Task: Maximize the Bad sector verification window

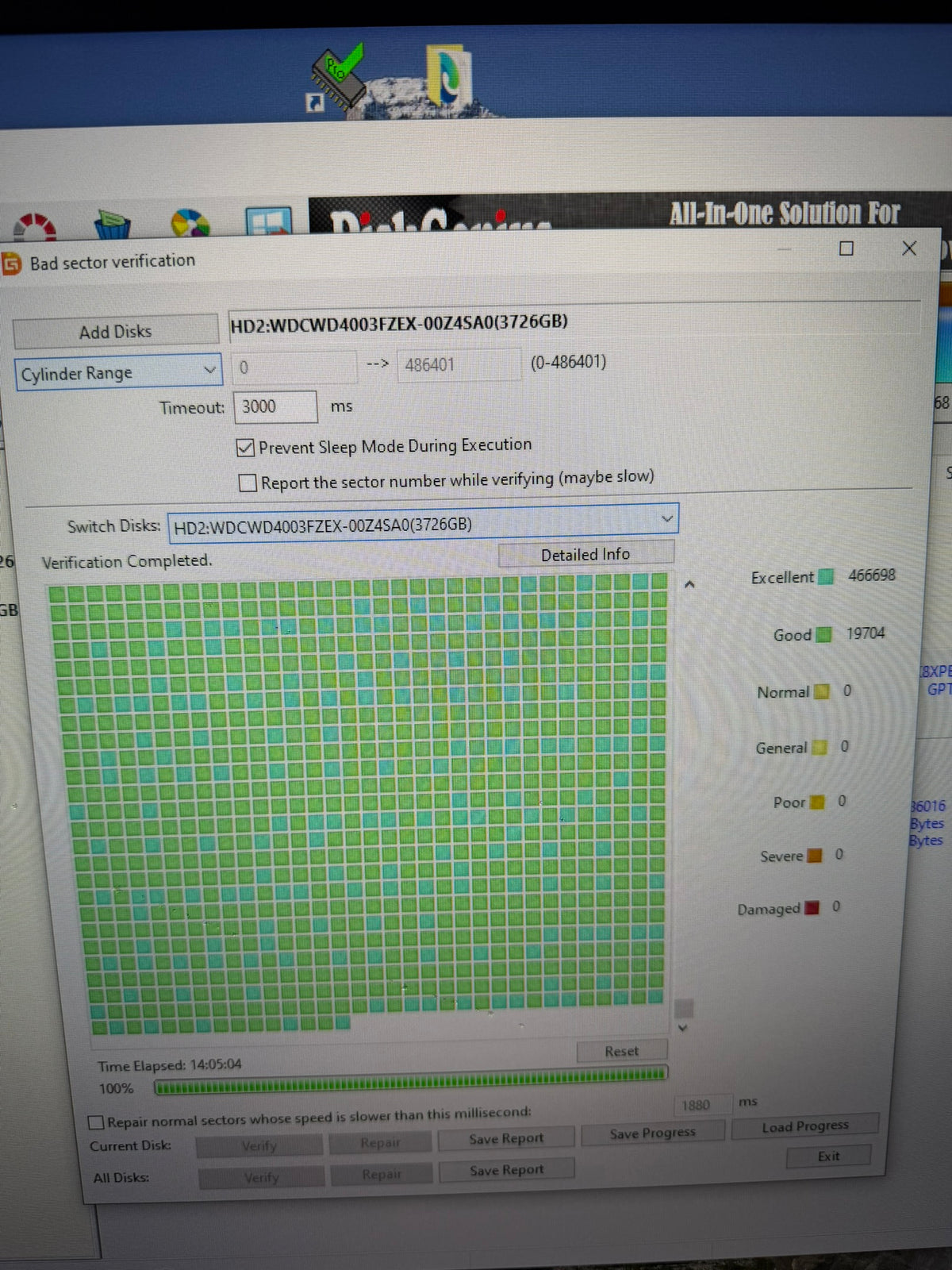Action: 846,248
